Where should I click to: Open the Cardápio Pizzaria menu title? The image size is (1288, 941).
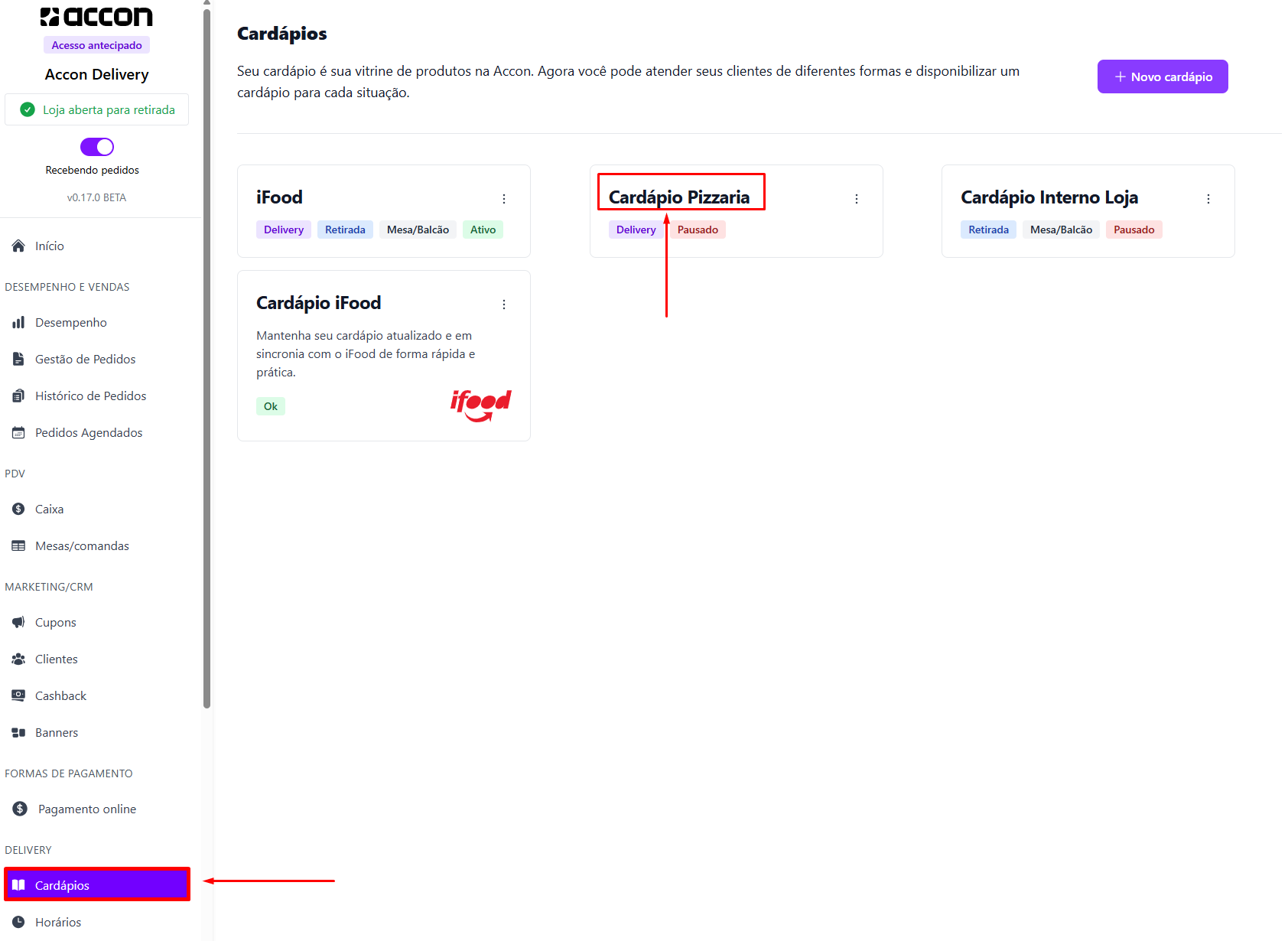(x=679, y=197)
